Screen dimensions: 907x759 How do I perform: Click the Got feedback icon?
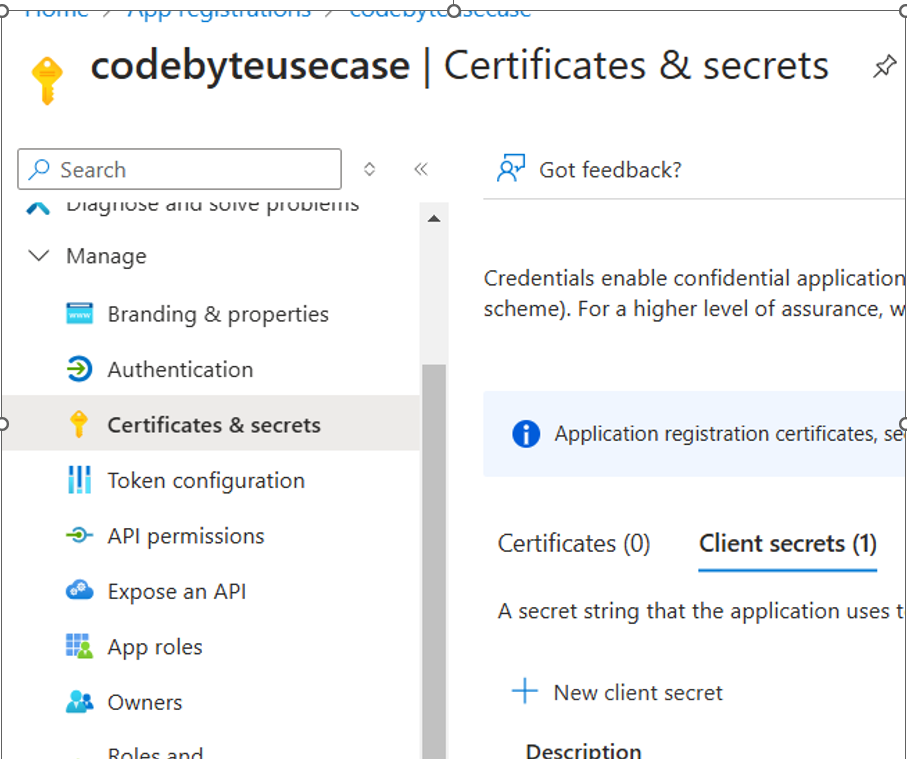pyautogui.click(x=512, y=168)
